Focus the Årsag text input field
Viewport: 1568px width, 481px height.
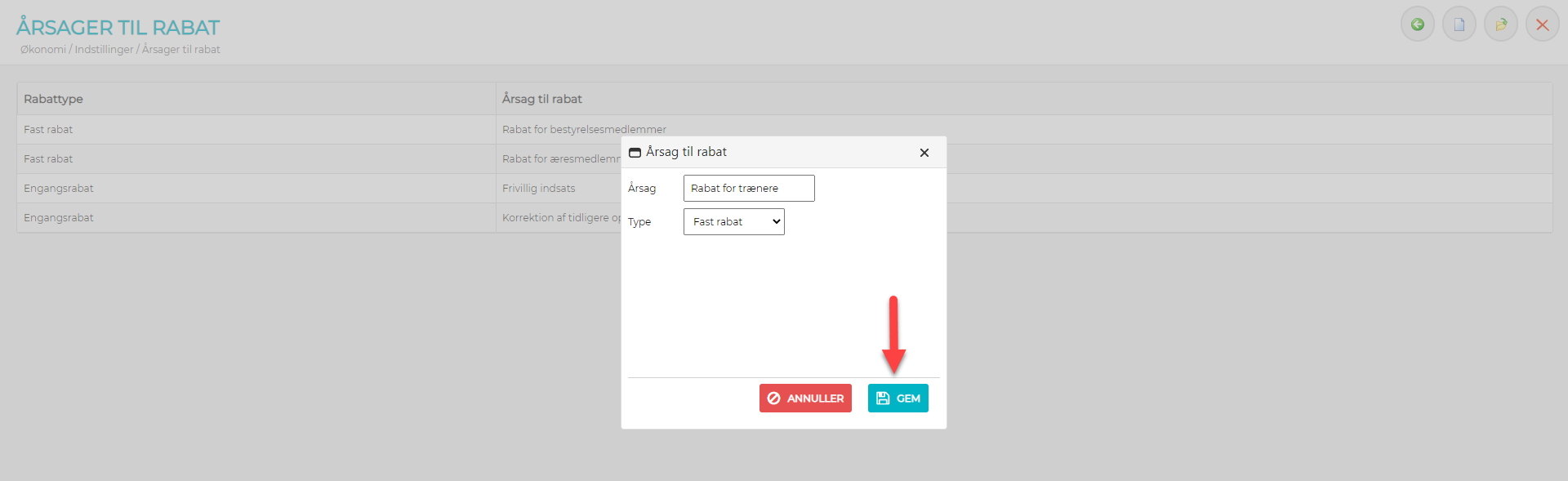[748, 188]
